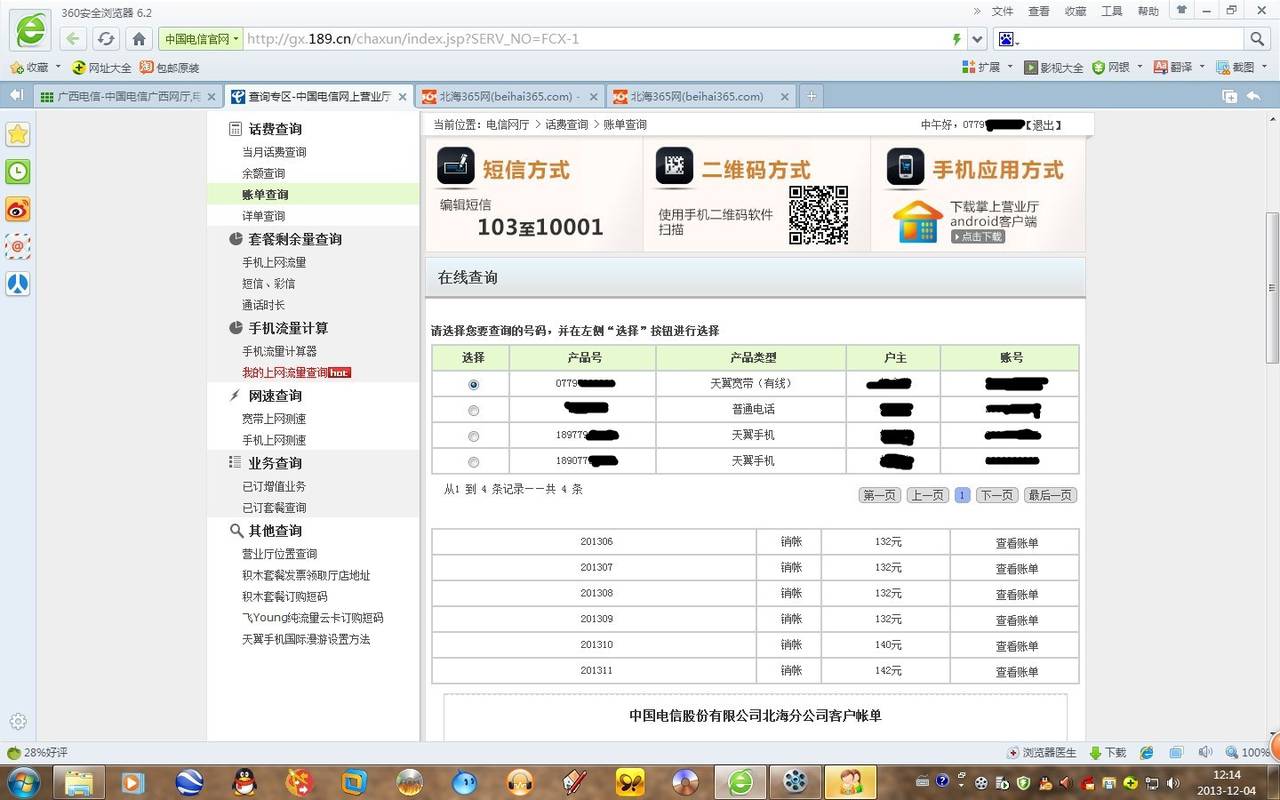Click the 最后一页 pagination button
1280x800 pixels.
tap(1051, 495)
